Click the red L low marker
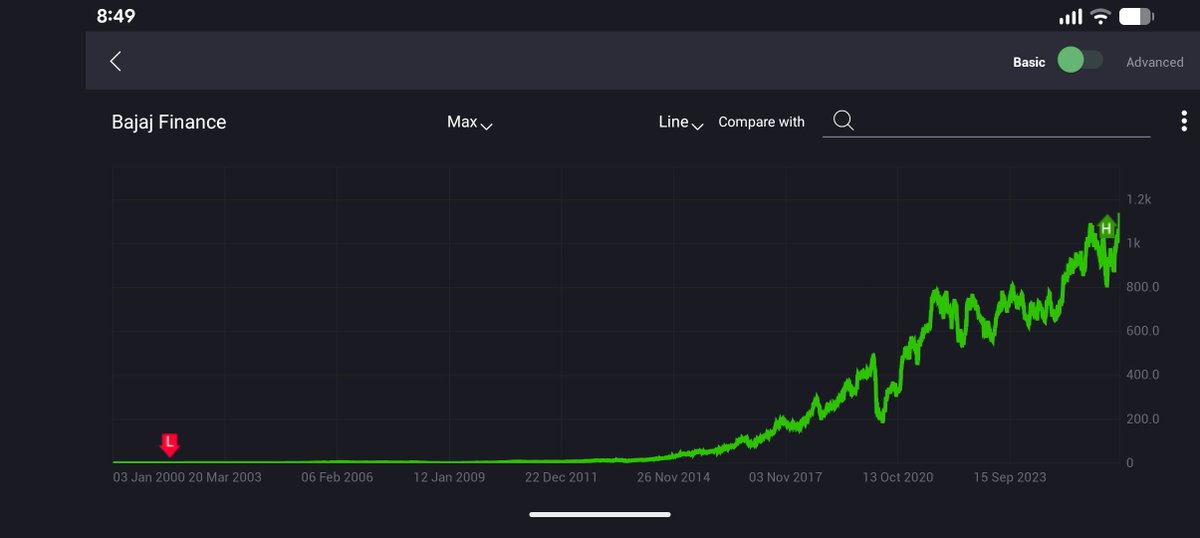 click(x=169, y=444)
